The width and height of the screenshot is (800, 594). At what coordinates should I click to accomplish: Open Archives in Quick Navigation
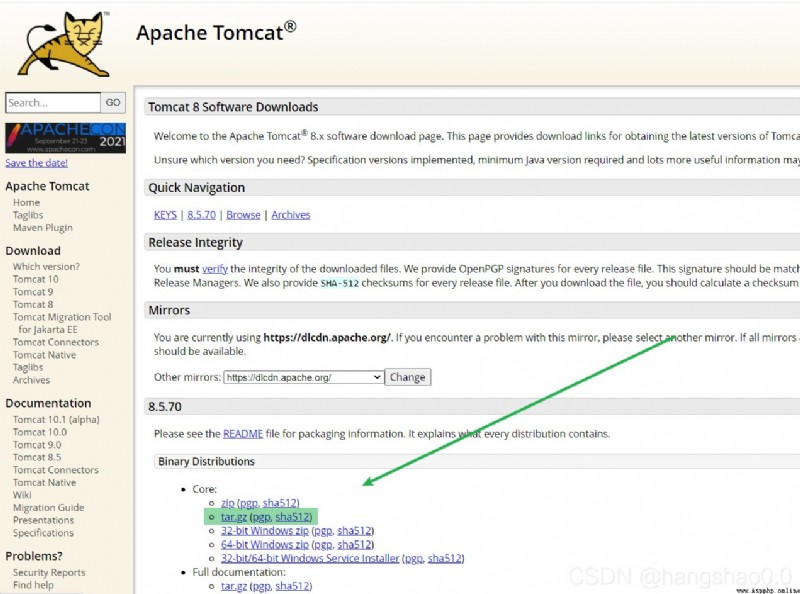pos(291,215)
